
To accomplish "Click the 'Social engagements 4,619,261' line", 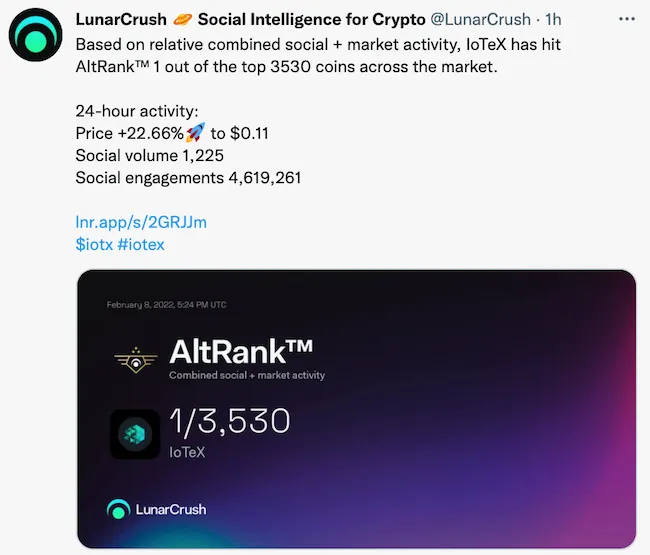I will point(188,178).
